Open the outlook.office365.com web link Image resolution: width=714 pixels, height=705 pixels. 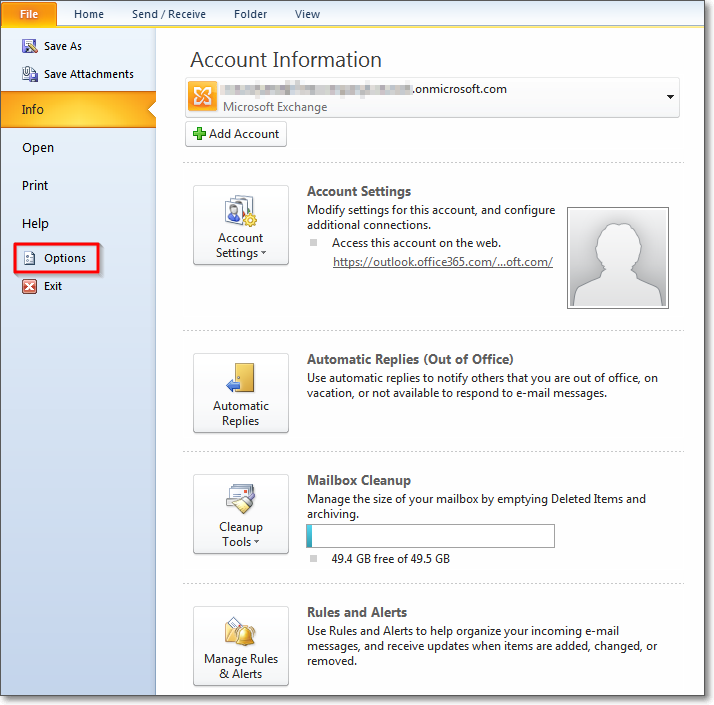[x=443, y=262]
